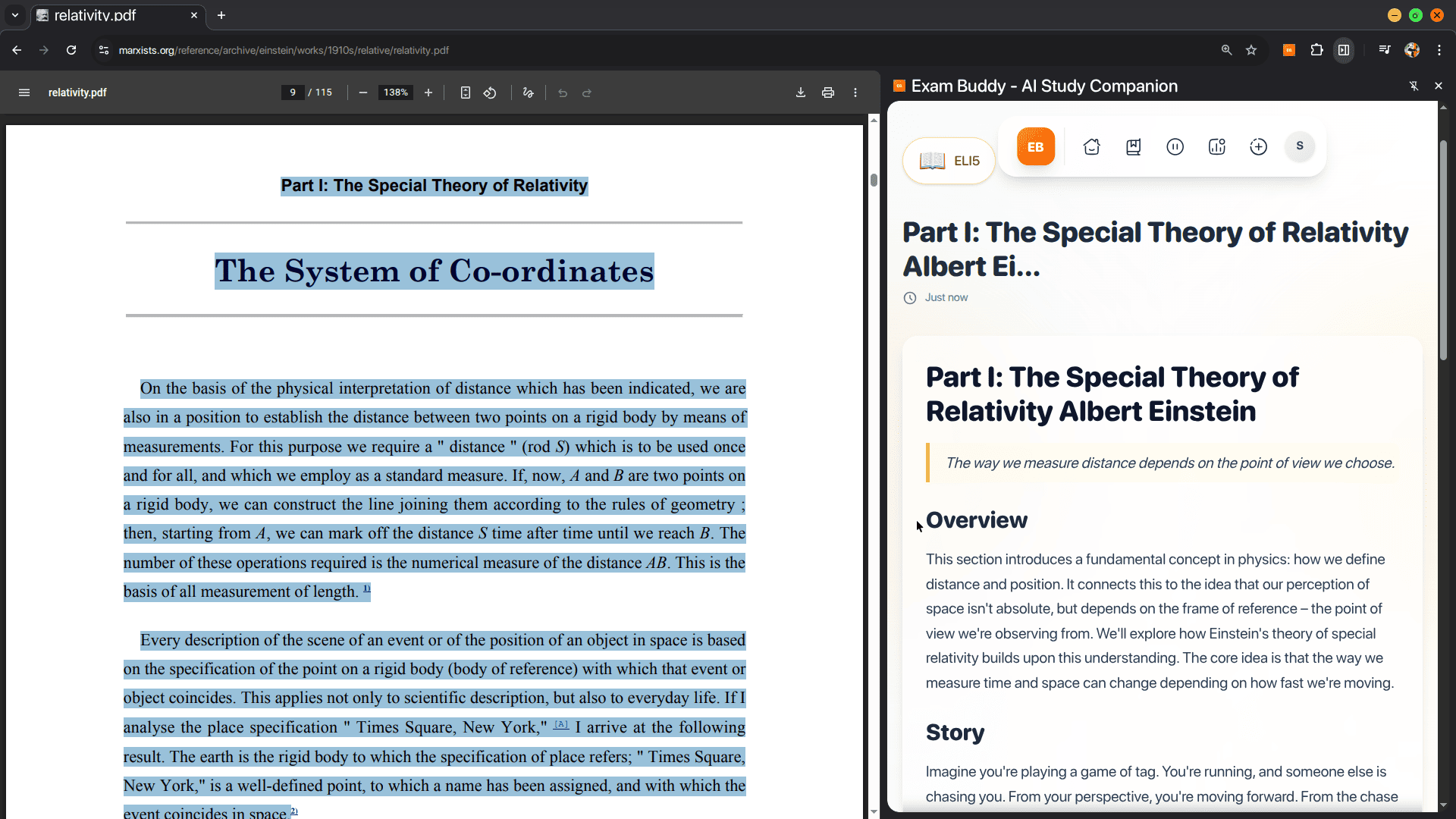This screenshot has width=1456, height=819.
Task: Rotate the PDF counterclockwise
Action: [490, 93]
